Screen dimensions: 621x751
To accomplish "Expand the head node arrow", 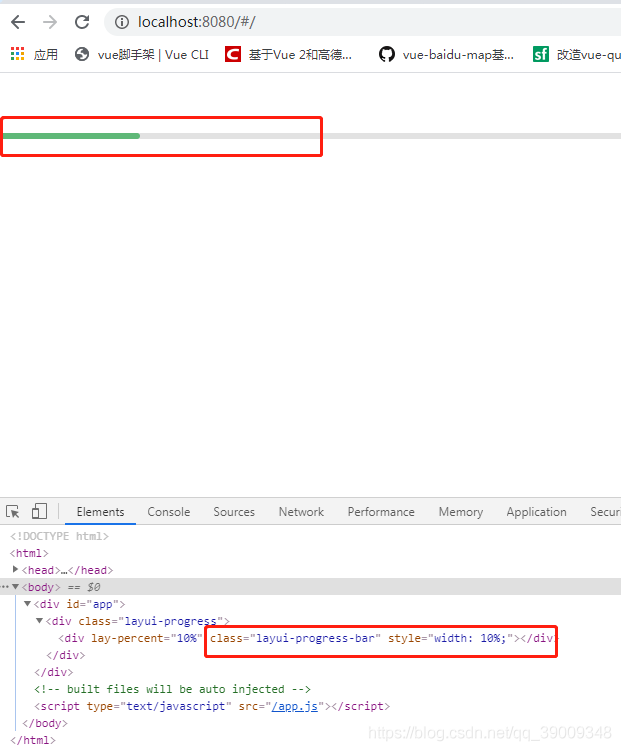I will pyautogui.click(x=15, y=569).
